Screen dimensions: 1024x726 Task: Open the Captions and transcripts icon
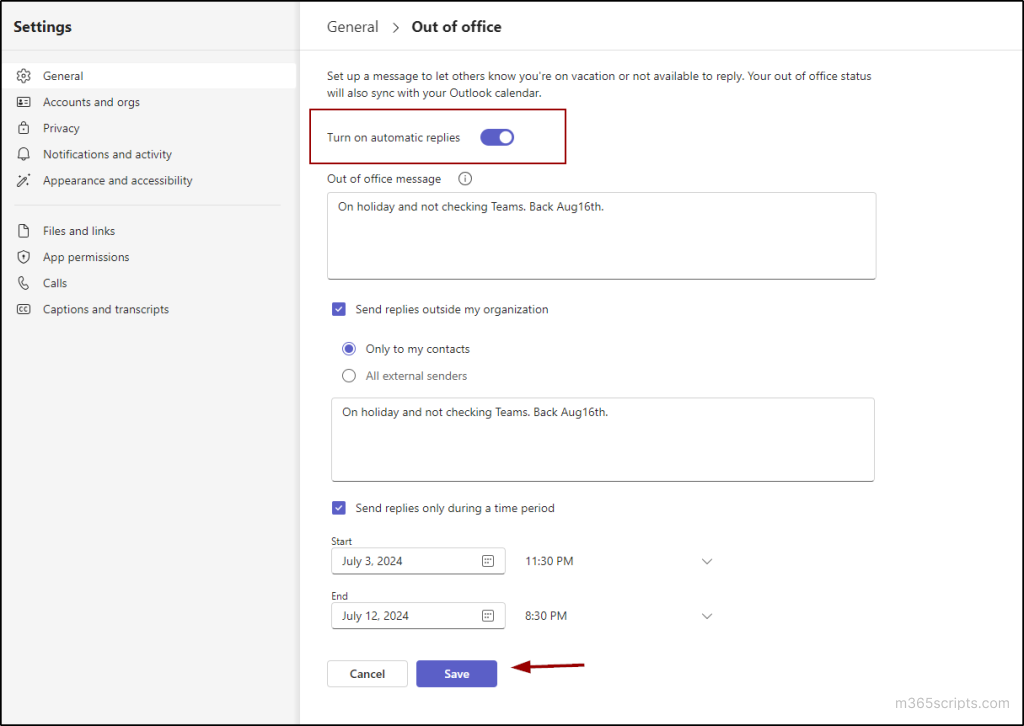[x=23, y=309]
